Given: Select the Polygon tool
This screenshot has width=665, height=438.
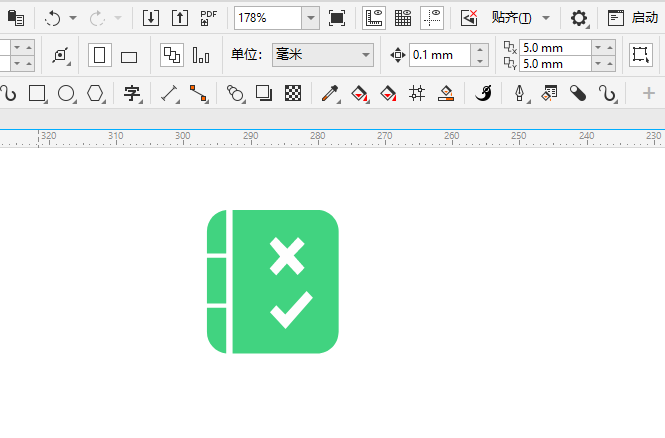Looking at the screenshot, I should pyautogui.click(x=95, y=93).
